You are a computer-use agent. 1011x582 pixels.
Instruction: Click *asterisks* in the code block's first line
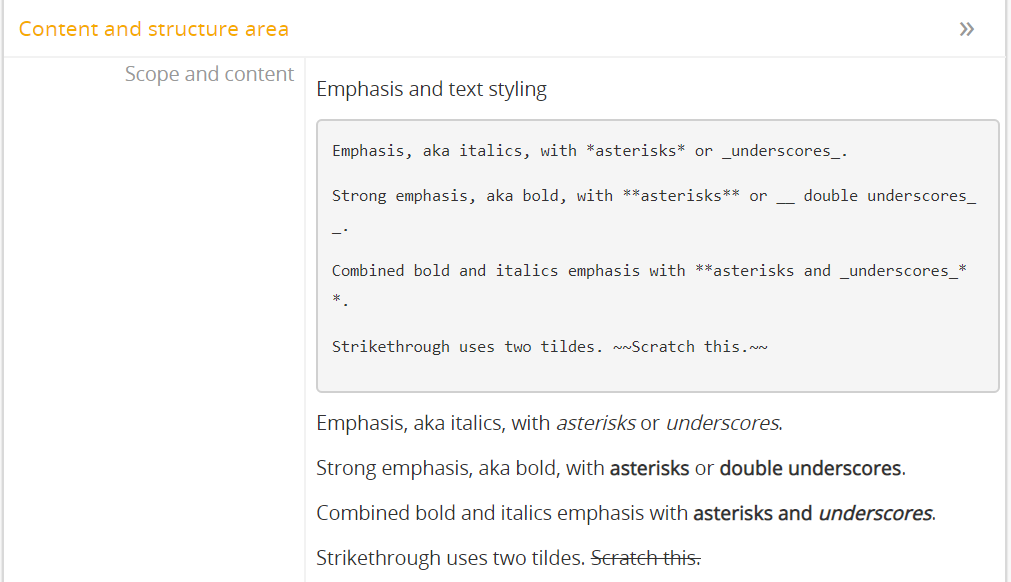tap(636, 151)
